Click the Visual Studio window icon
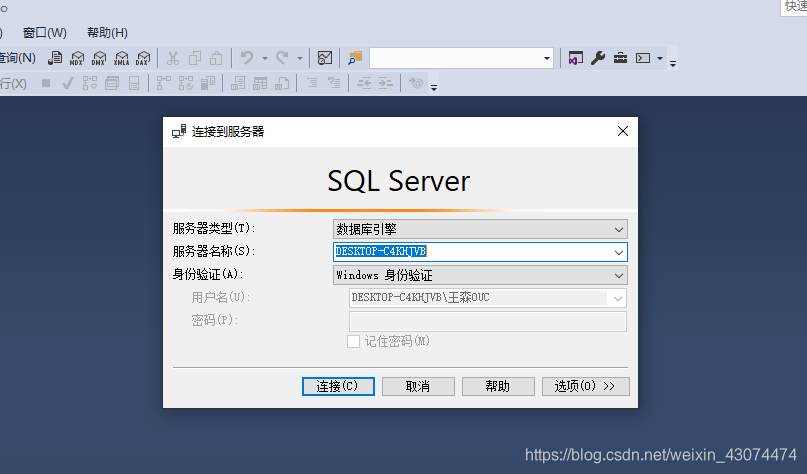Image resolution: width=807 pixels, height=474 pixels. tap(575, 58)
